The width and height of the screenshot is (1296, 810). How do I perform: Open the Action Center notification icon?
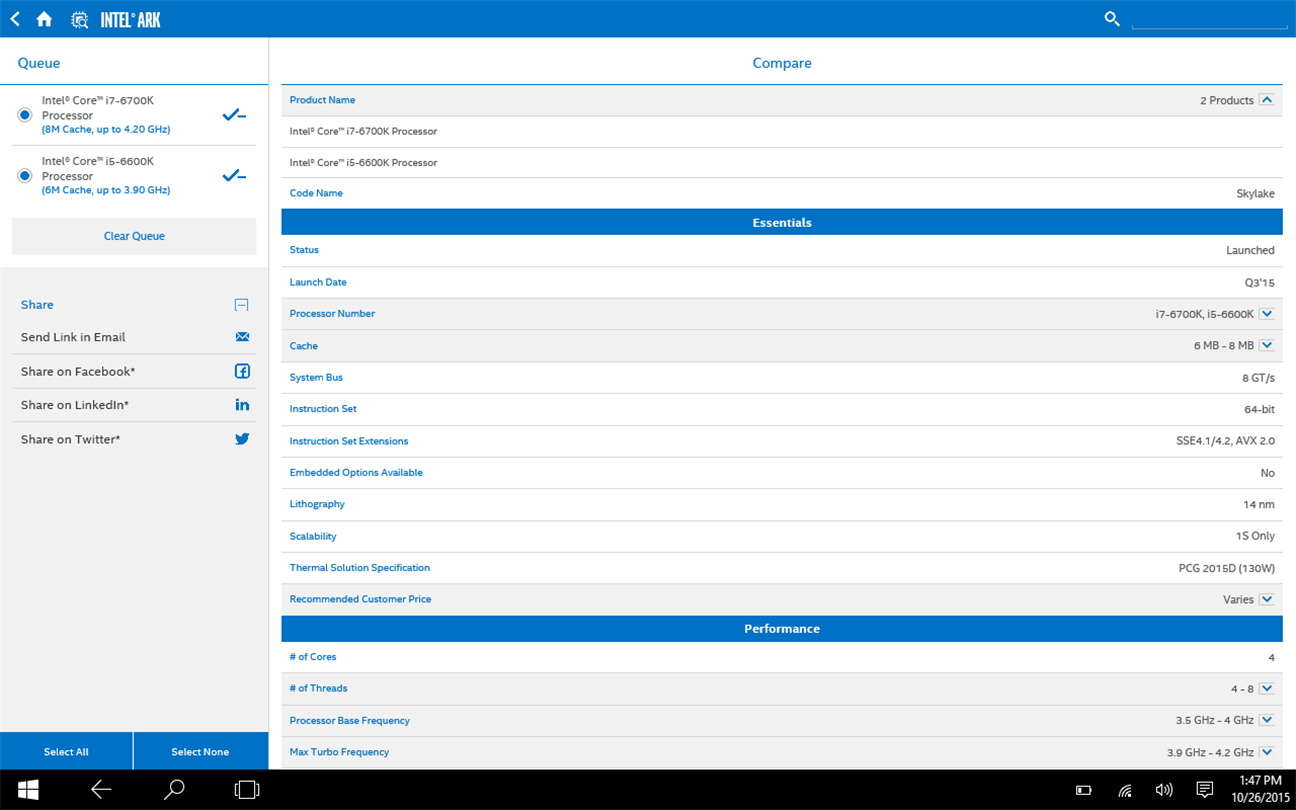click(x=1205, y=790)
